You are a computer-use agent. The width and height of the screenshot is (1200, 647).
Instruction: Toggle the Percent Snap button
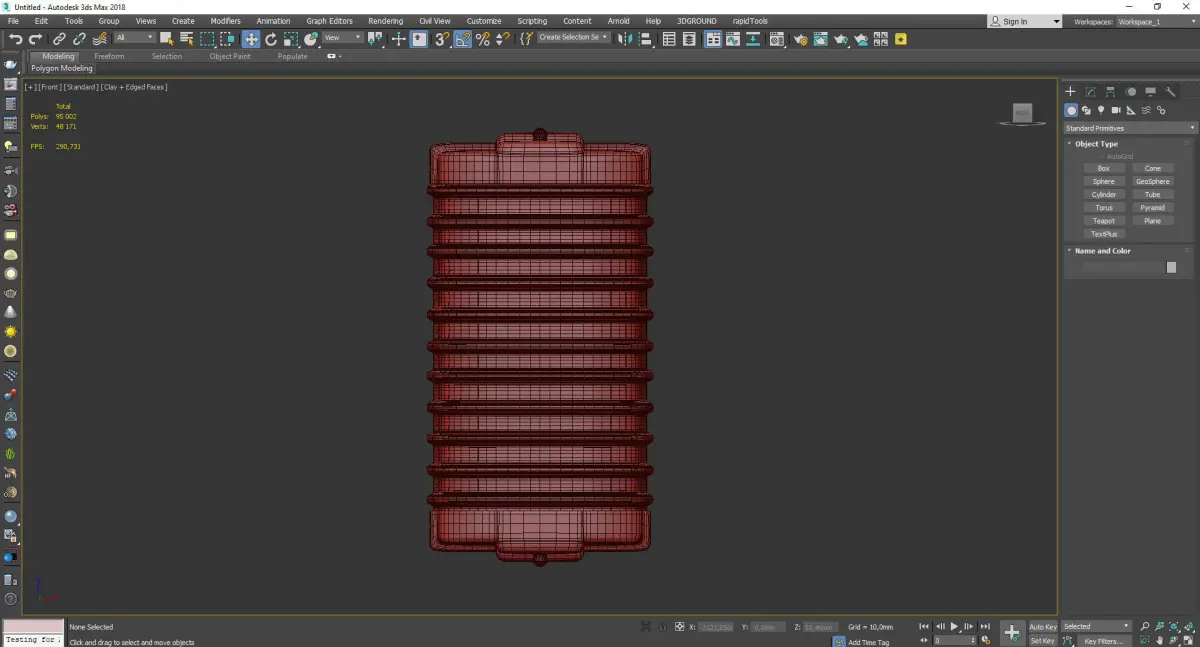click(483, 39)
